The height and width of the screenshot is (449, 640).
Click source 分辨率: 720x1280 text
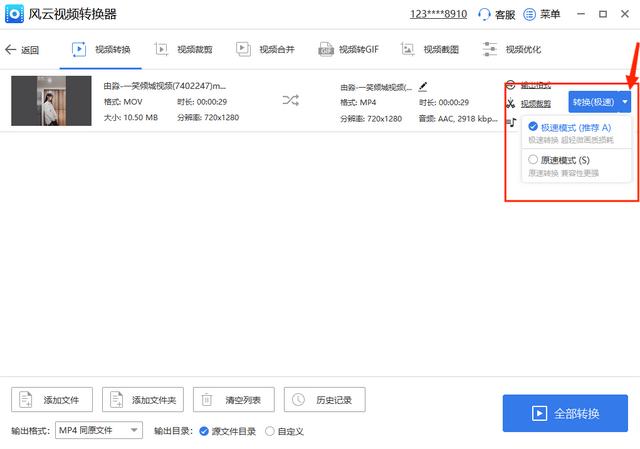click(208, 118)
